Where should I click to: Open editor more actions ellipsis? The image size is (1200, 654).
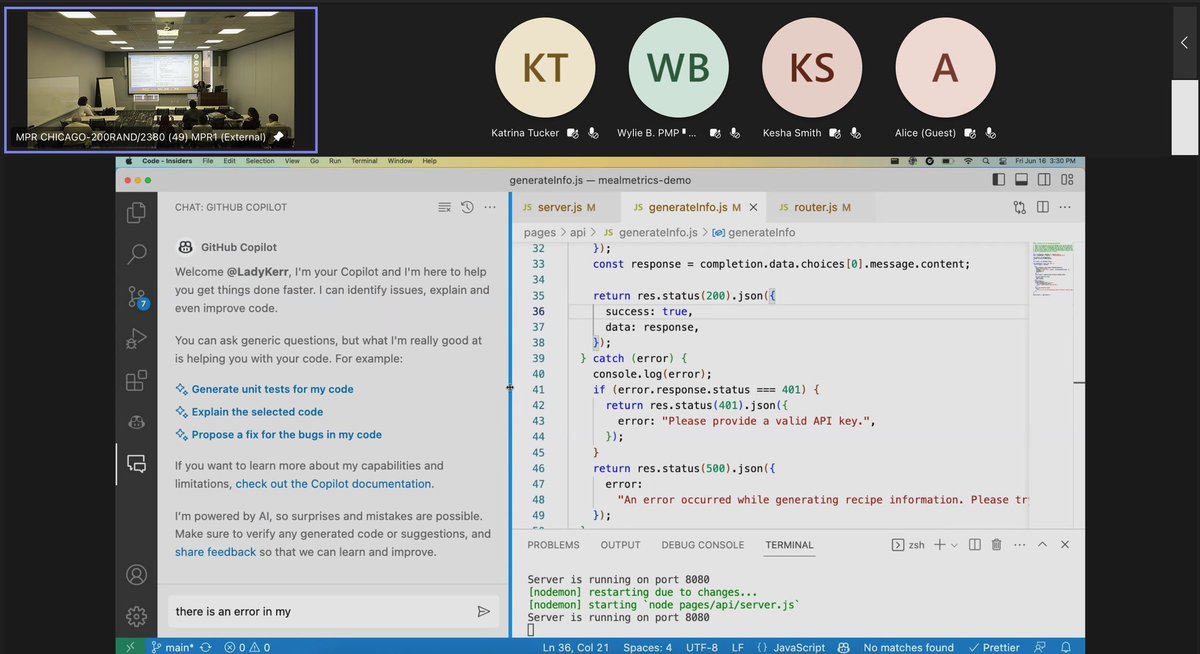(1065, 208)
